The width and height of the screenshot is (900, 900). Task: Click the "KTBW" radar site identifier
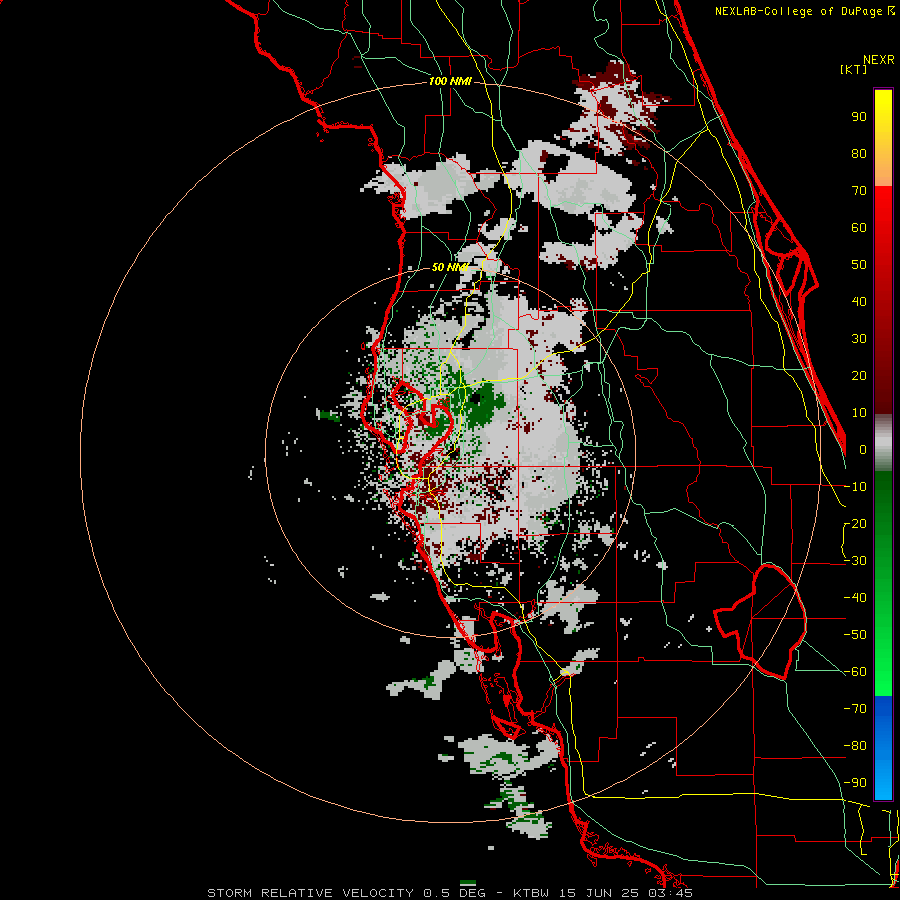point(531,893)
